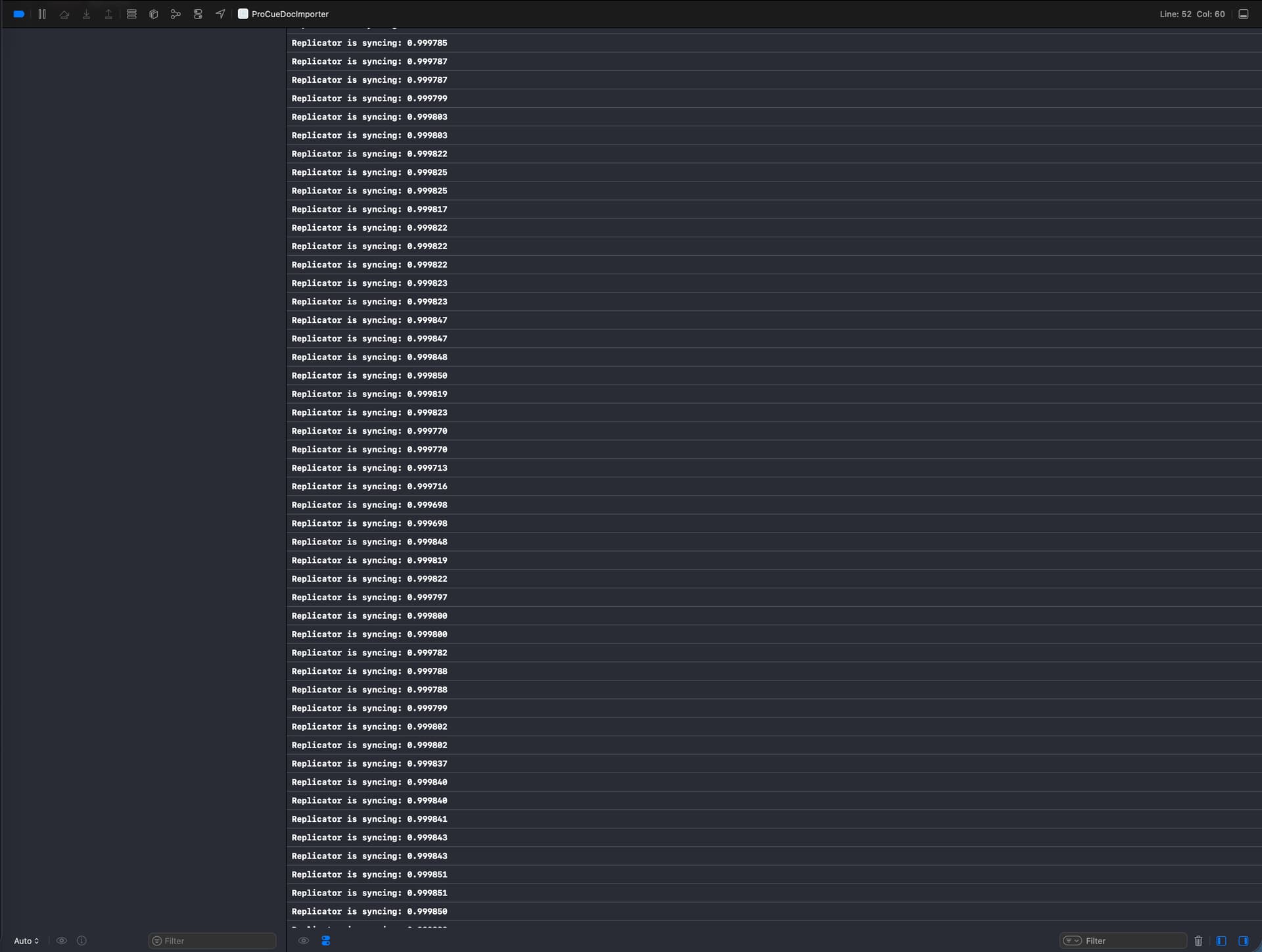Open the Debug Memory Graph tool

tap(154, 14)
